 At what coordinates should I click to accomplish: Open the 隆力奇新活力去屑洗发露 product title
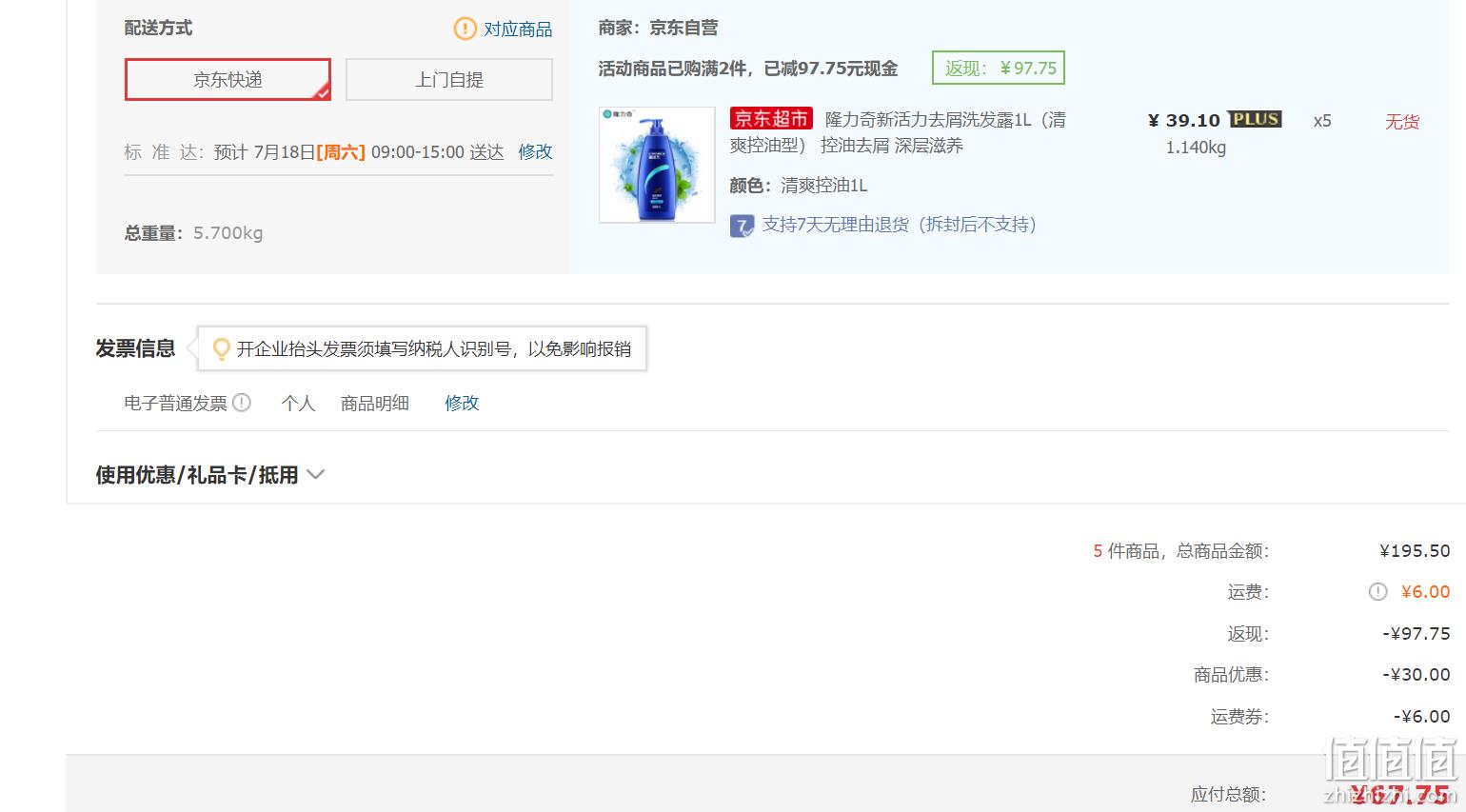(x=898, y=132)
